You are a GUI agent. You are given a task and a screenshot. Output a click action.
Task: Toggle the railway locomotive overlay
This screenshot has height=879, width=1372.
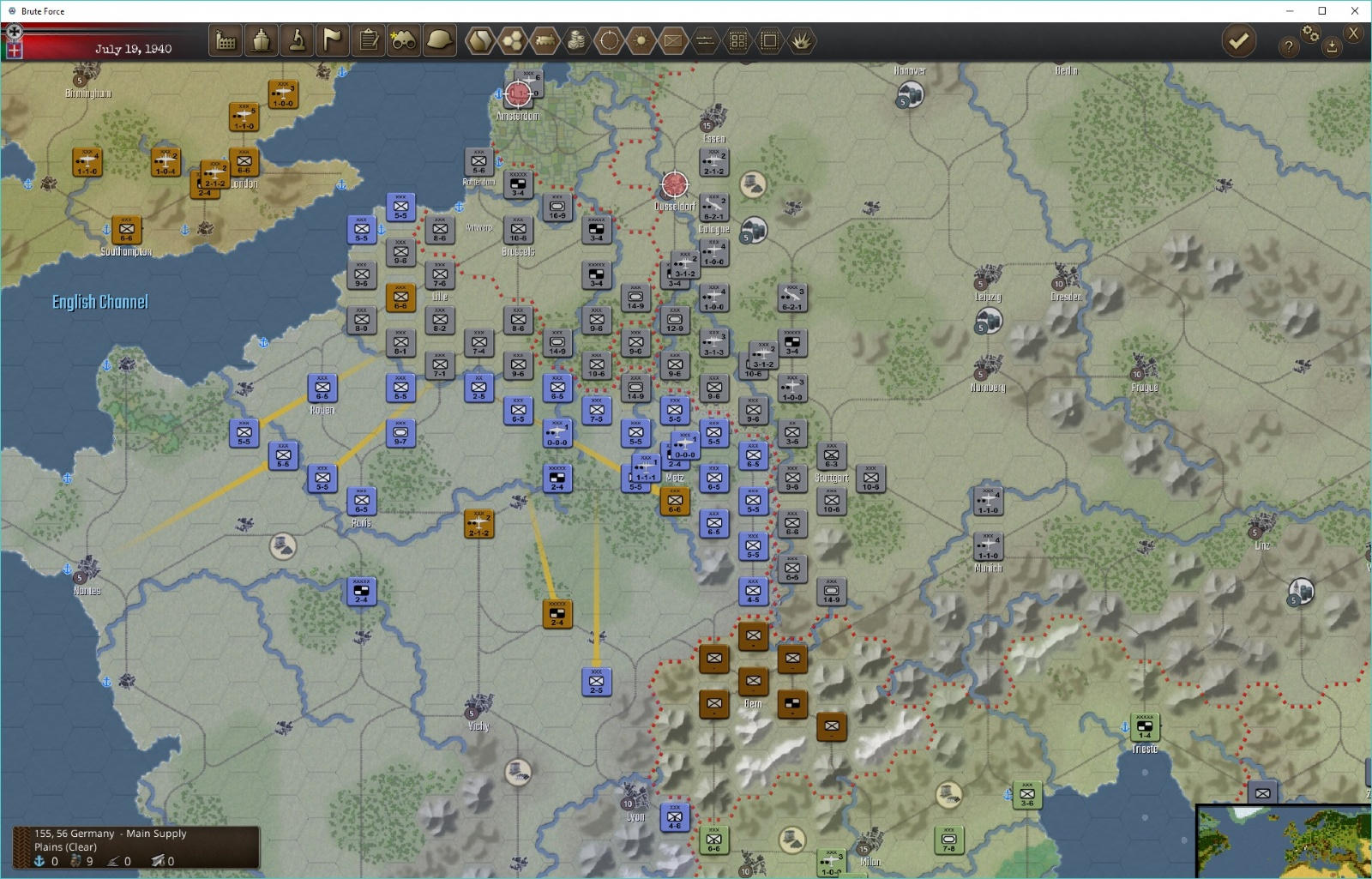coord(545,40)
